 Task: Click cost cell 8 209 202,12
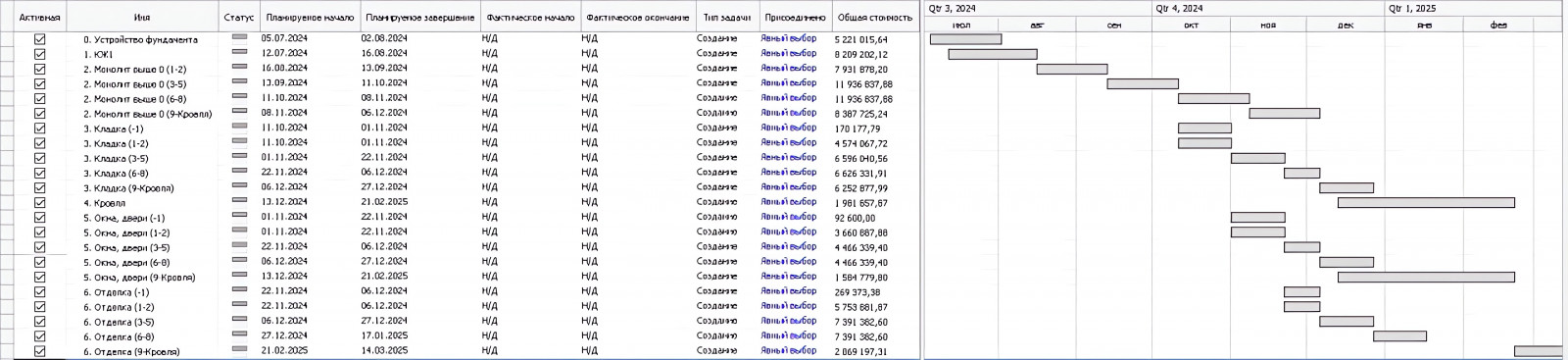pos(861,55)
